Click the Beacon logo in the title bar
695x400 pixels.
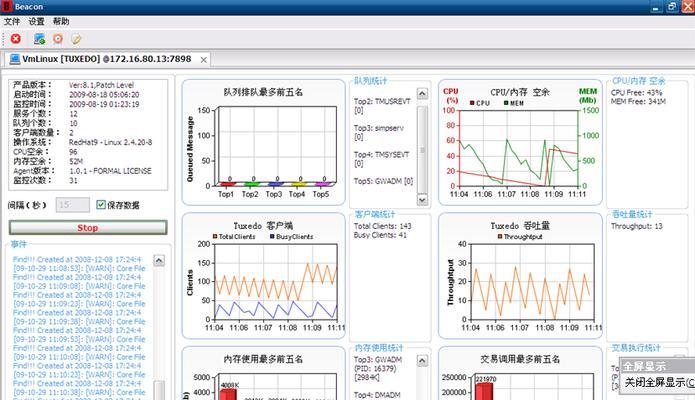(x=7, y=7)
